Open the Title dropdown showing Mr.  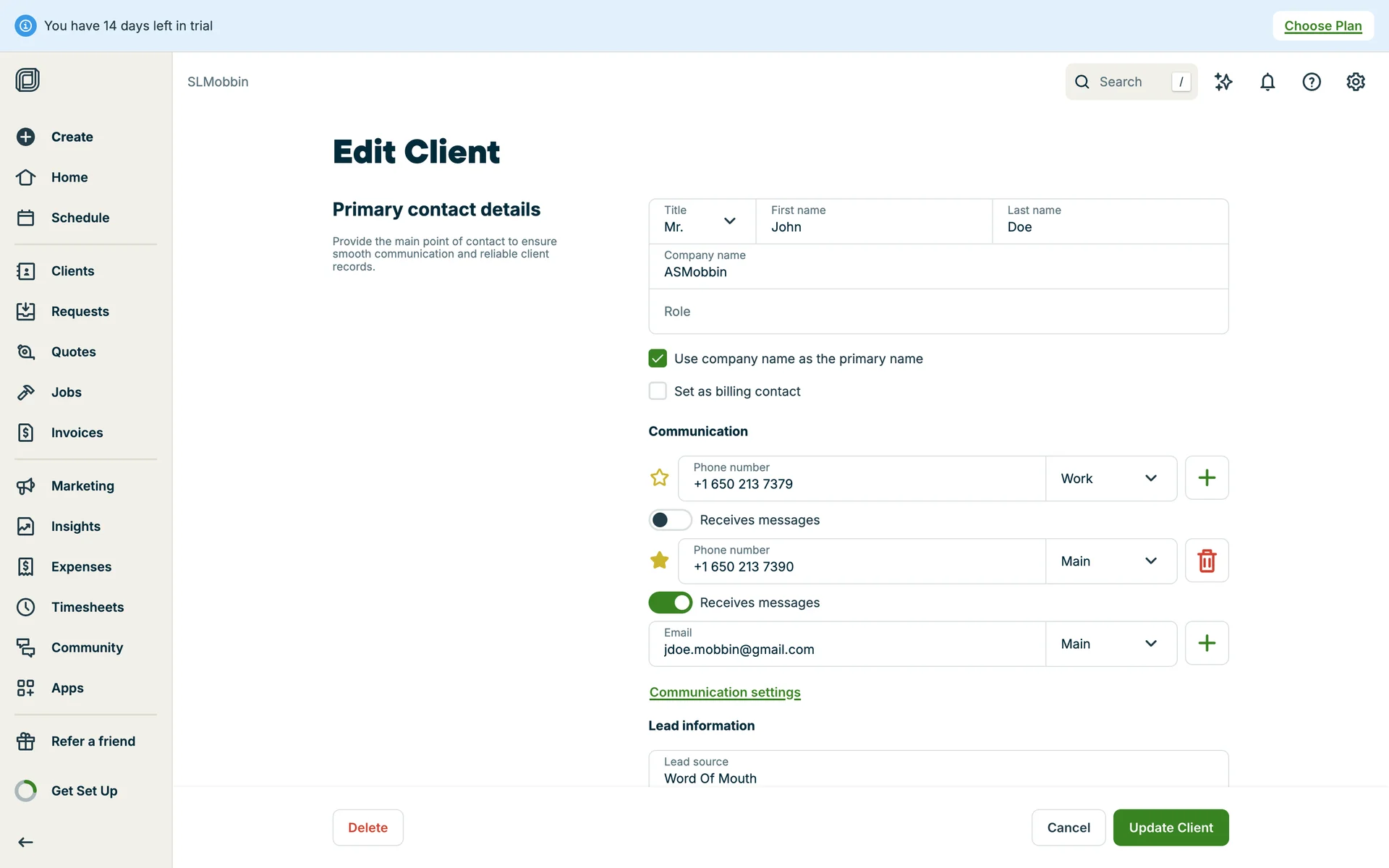coord(701,221)
